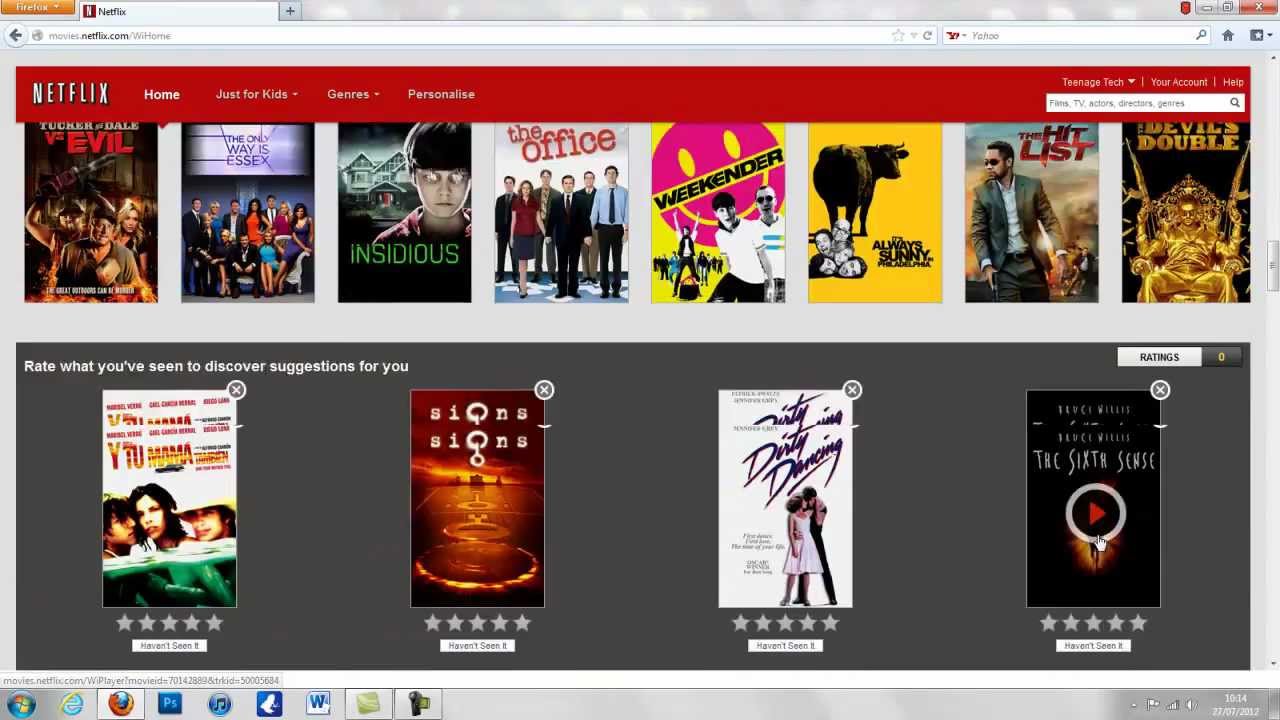Image resolution: width=1280 pixels, height=720 pixels.
Task: Select the Y Tu Mama Tambien poster
Action: click(169, 499)
